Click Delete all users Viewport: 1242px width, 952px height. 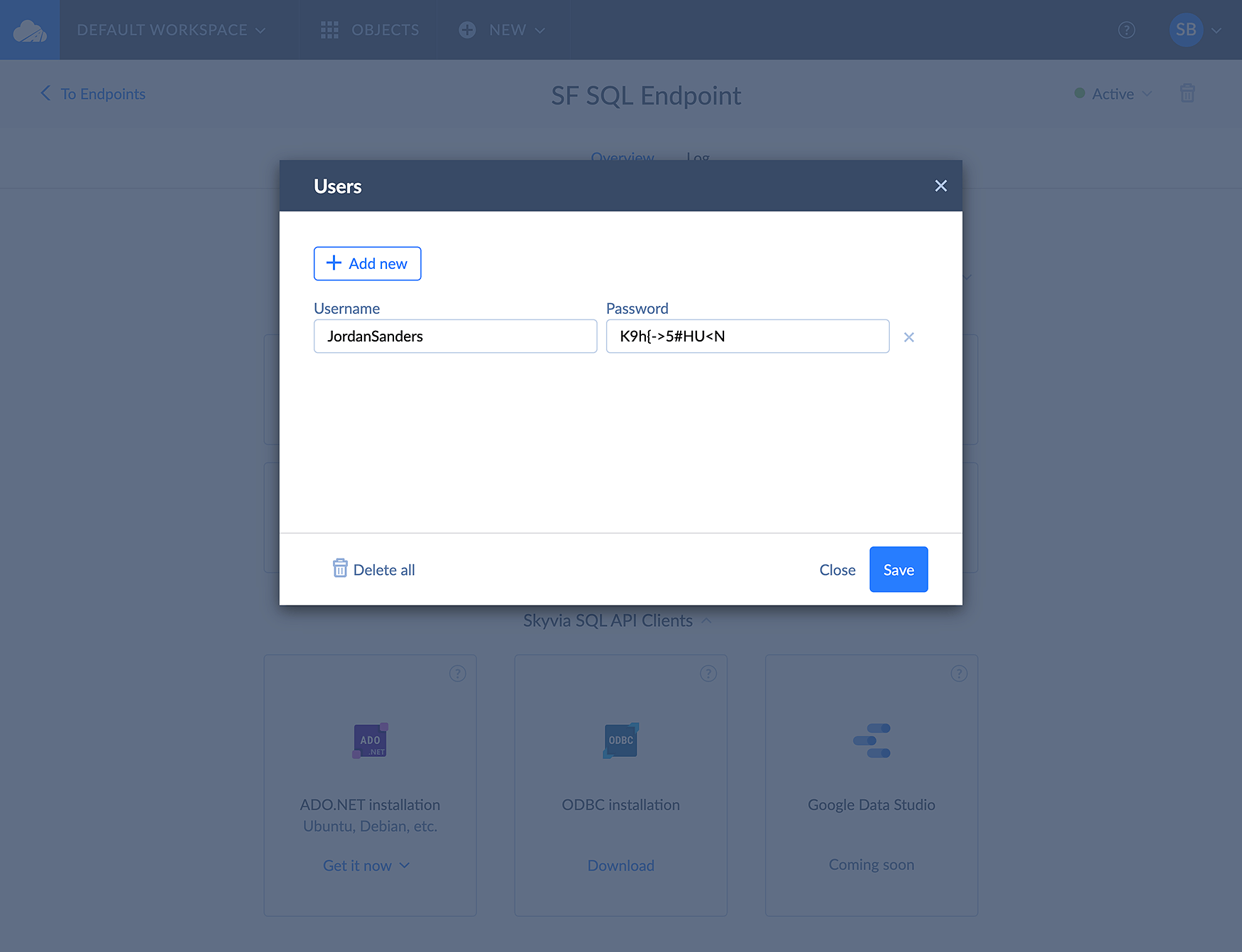coord(374,569)
